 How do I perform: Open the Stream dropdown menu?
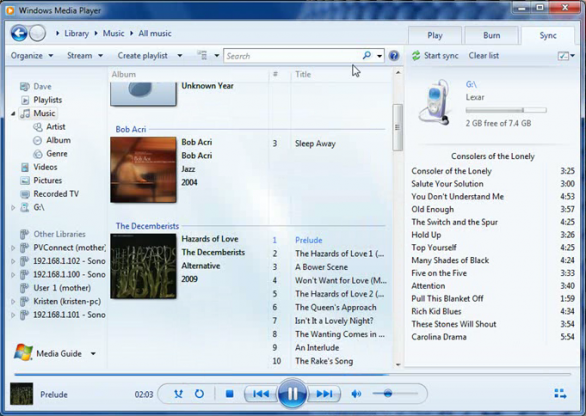85,56
